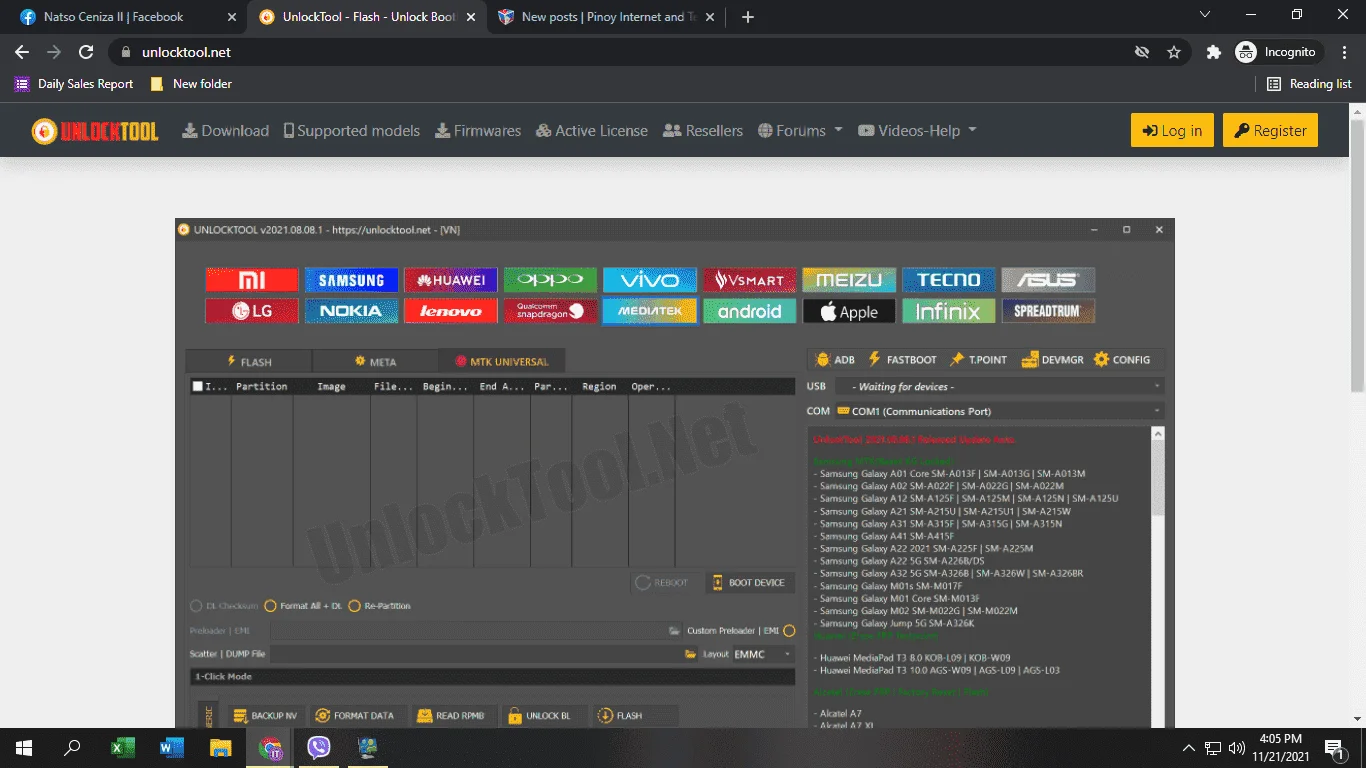Switch to the Natso Ceniza Facebook tab
This screenshot has width=1366, height=768.
click(127, 17)
